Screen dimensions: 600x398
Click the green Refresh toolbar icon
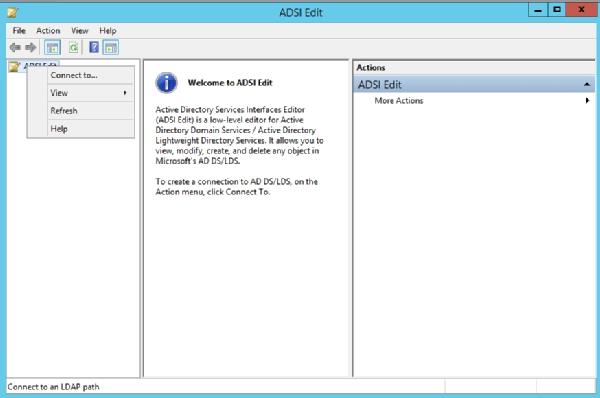pos(73,47)
